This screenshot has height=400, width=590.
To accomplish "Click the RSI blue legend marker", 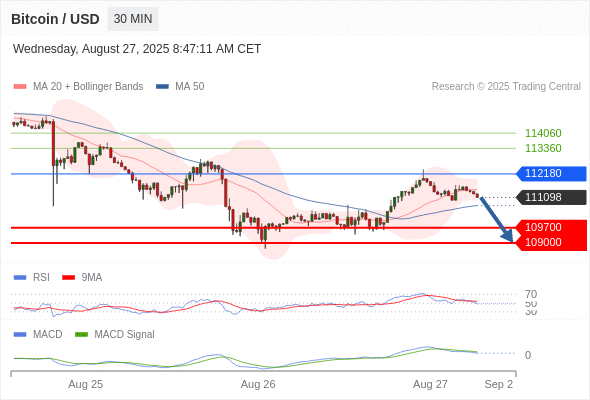I will coord(20,278).
